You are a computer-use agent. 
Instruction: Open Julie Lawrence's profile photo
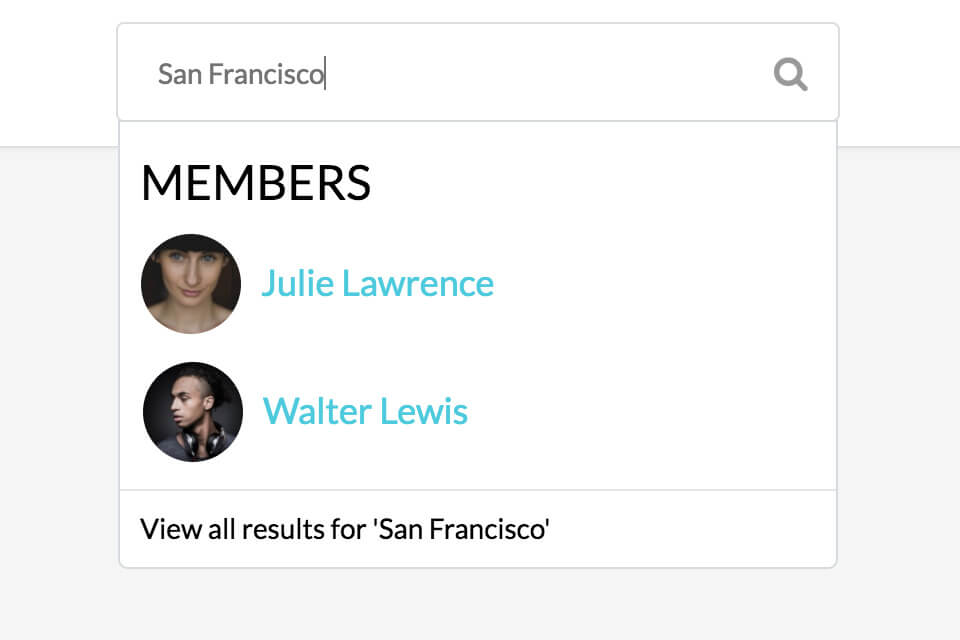point(191,284)
